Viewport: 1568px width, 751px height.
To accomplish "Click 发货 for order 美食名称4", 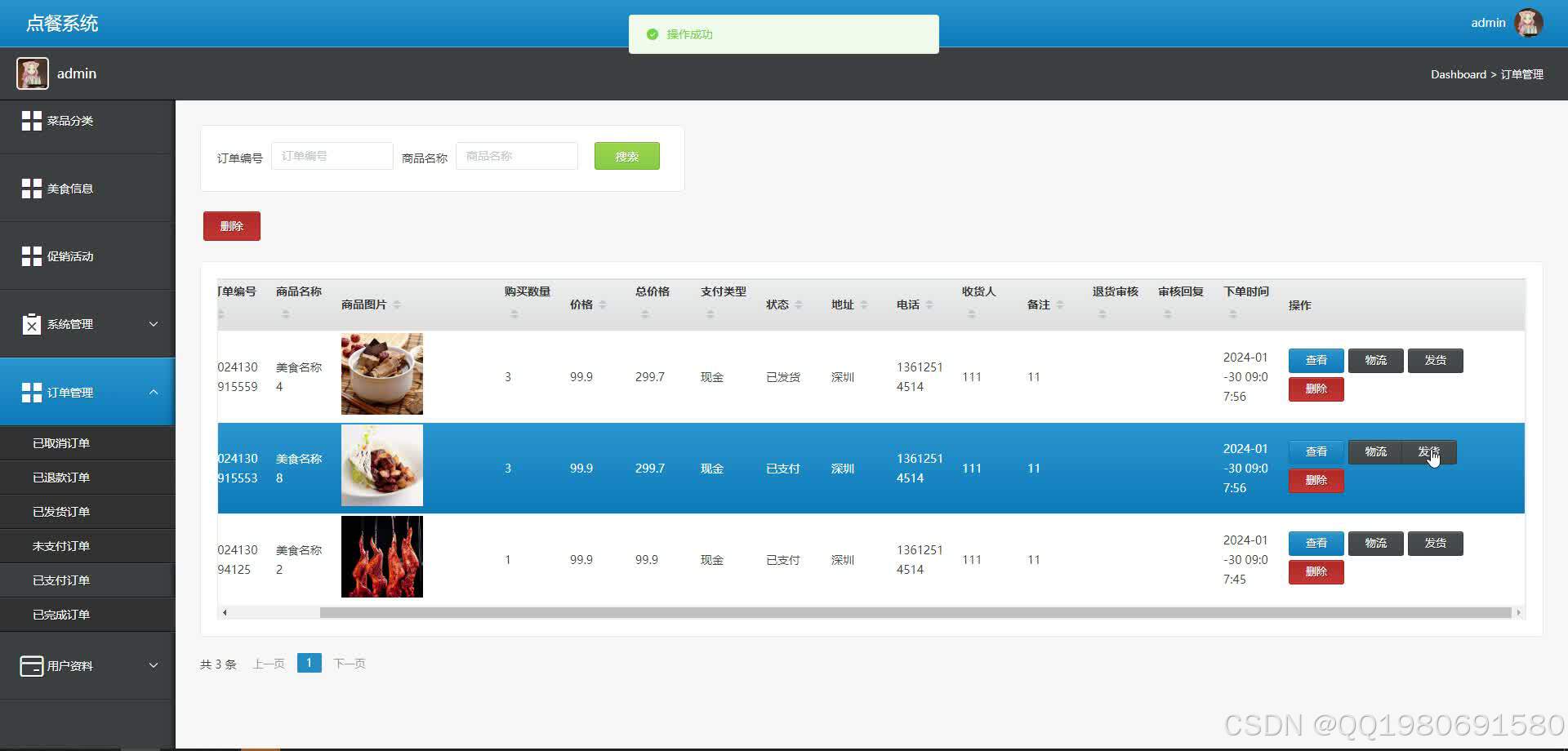I will [x=1436, y=361].
